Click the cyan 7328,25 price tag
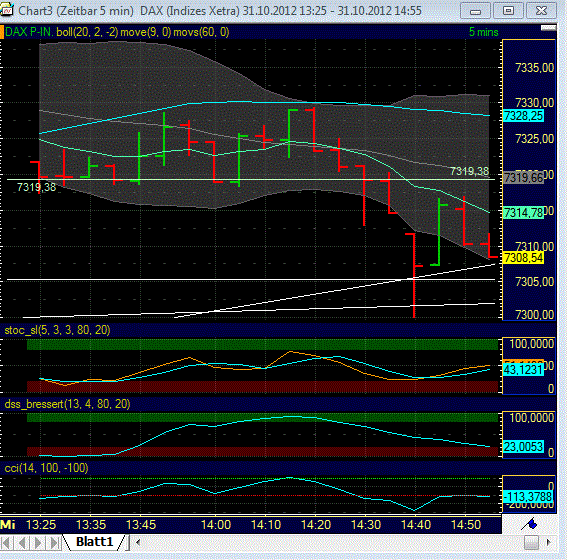This screenshot has height=560, width=567. coord(524,116)
